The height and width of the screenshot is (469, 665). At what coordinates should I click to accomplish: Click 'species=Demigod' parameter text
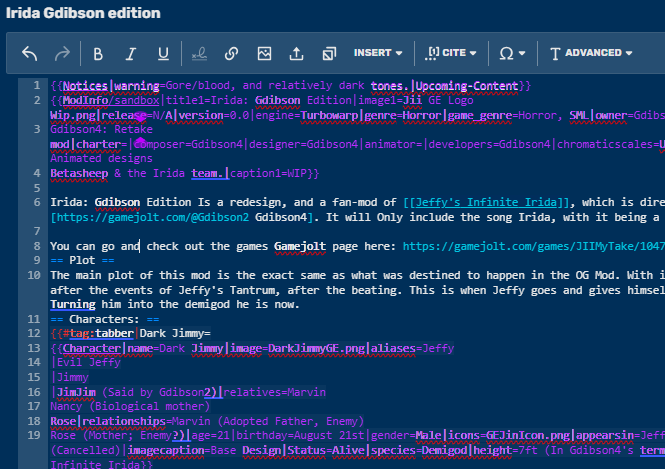pyautogui.click(x=419, y=450)
